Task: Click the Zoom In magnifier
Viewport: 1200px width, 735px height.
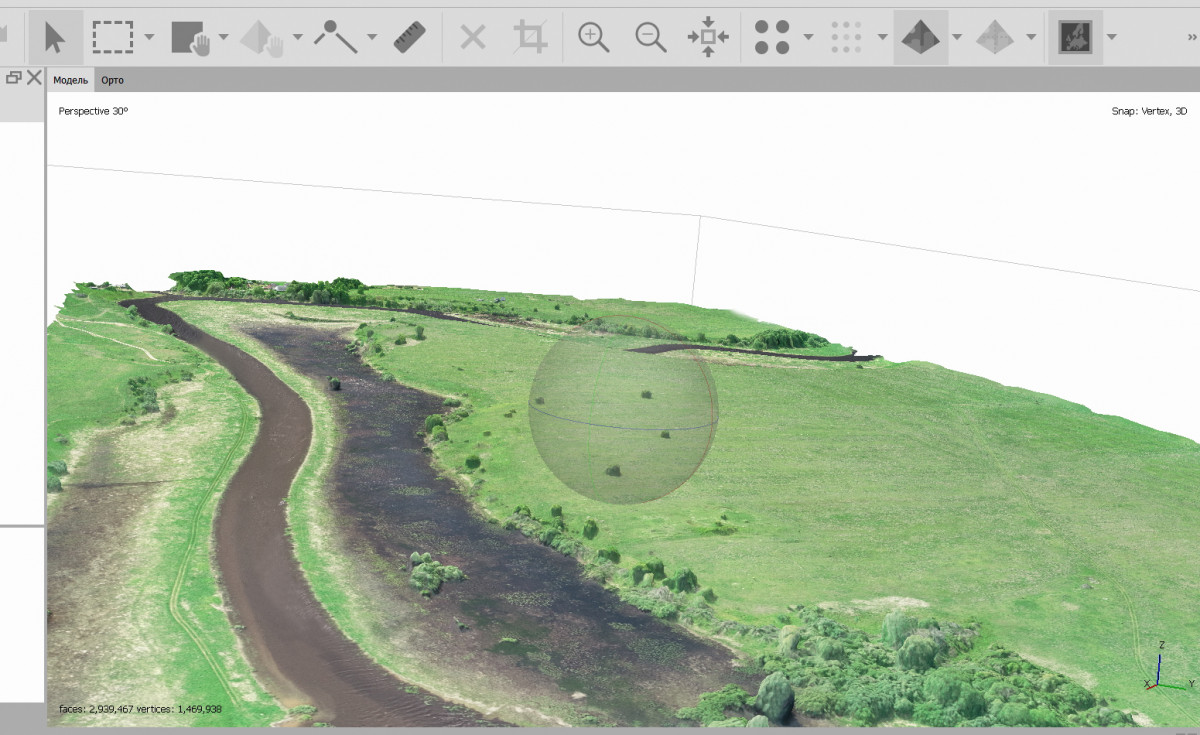Action: [x=594, y=37]
